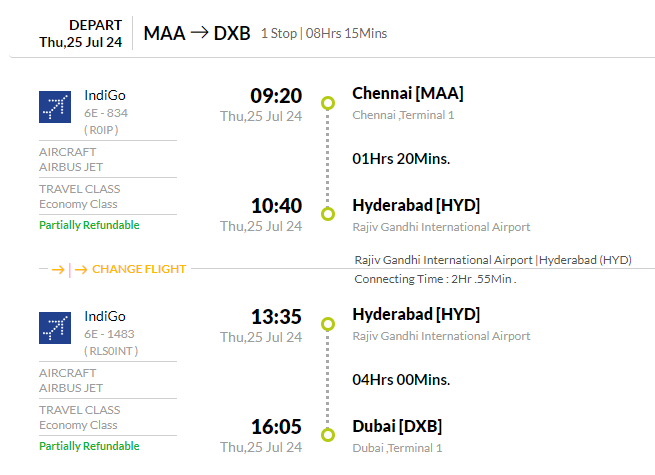Click the MAA to DXB route arrow
The height and width of the screenshot is (475, 655).
[x=199, y=33]
